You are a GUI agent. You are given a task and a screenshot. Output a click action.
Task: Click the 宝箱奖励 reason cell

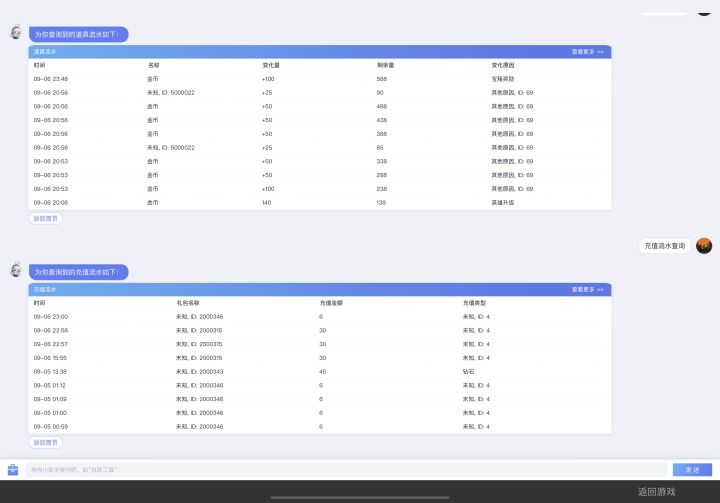click(x=503, y=79)
